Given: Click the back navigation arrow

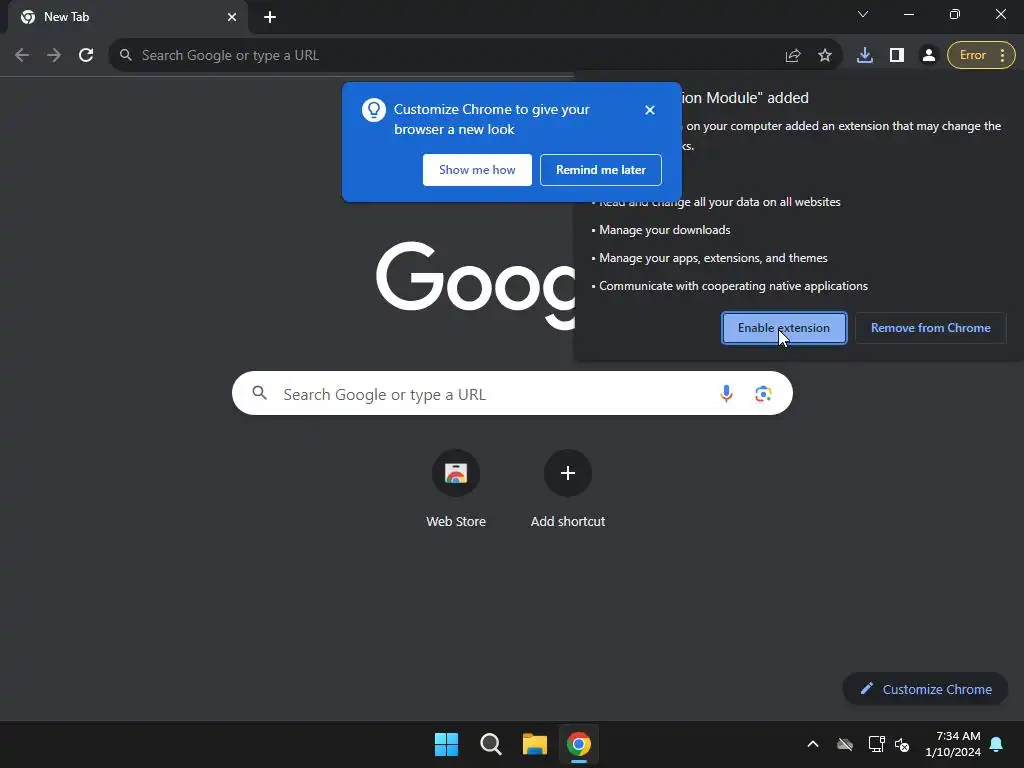Looking at the screenshot, I should [x=22, y=56].
